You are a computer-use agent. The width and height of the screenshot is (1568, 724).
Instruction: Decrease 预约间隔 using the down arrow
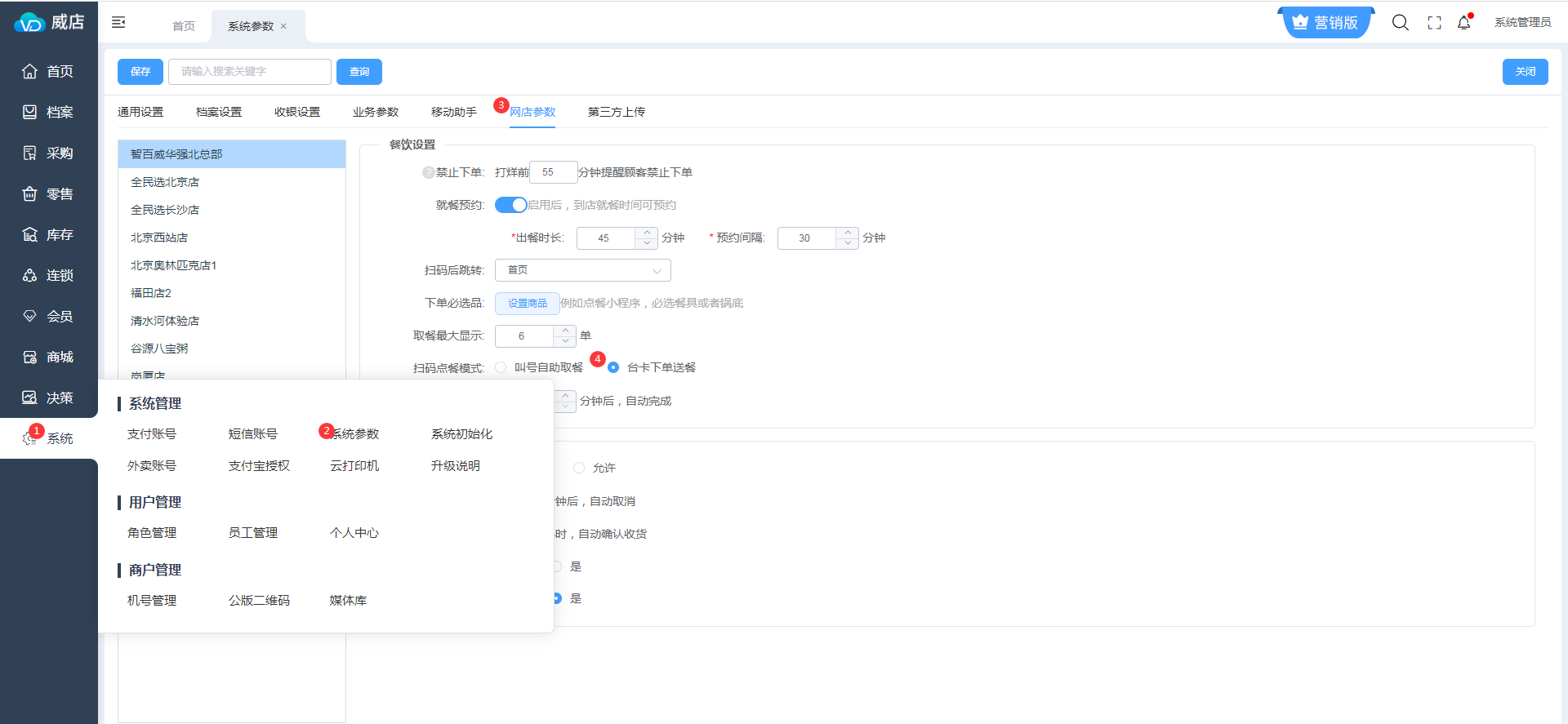click(x=848, y=243)
